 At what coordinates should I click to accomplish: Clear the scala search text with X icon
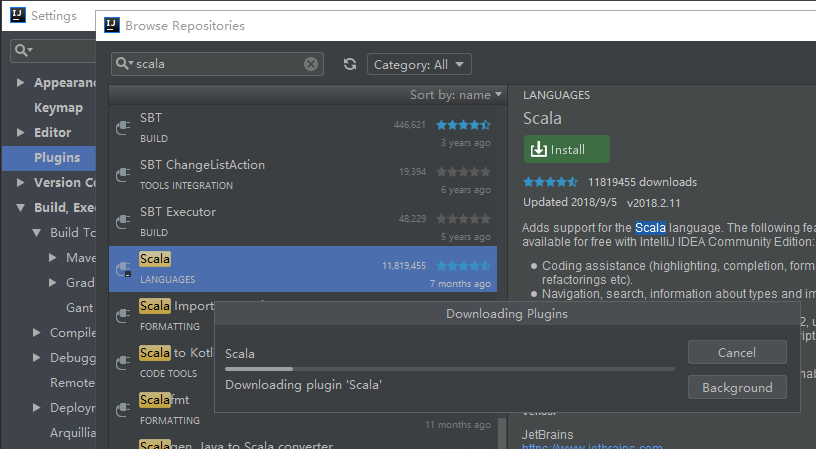[311, 64]
